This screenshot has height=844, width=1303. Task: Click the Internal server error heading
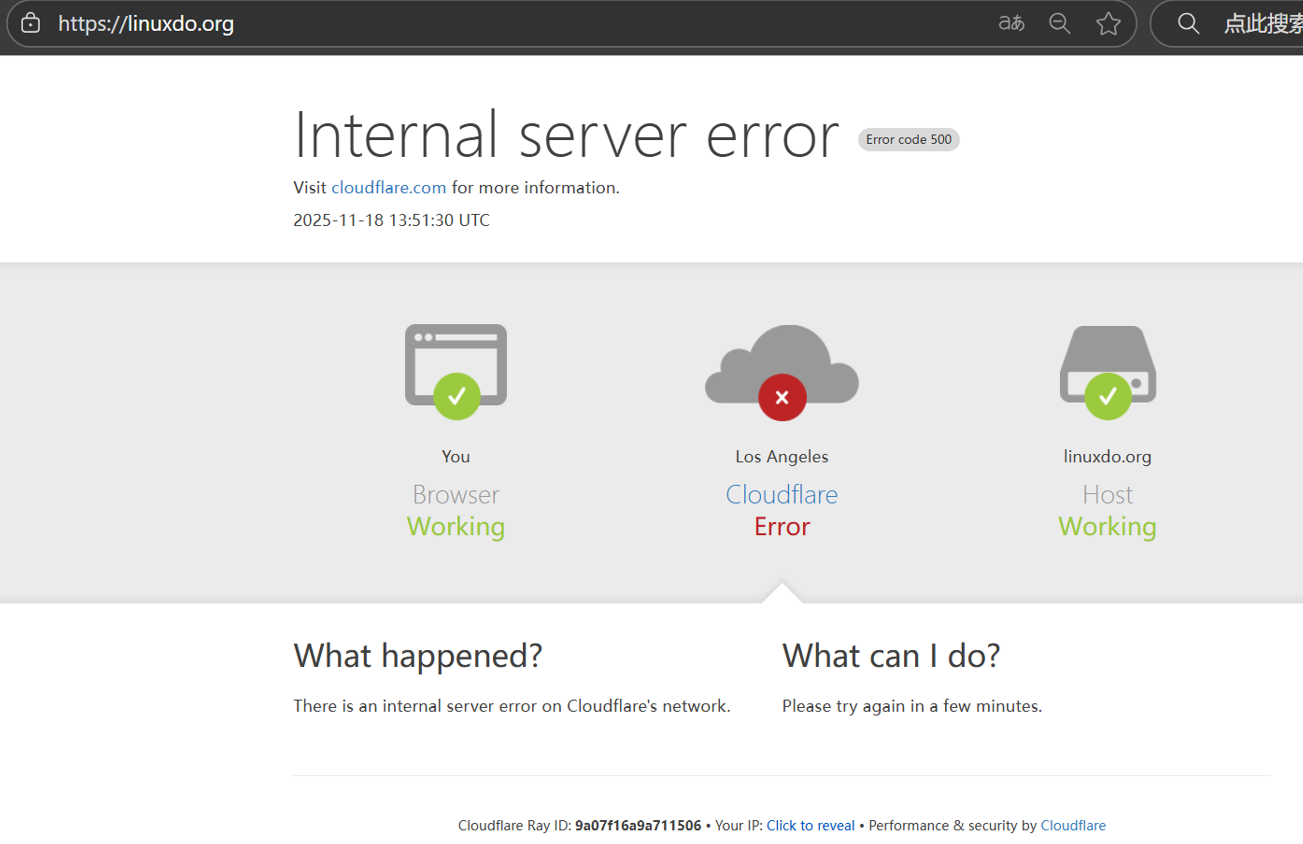pyautogui.click(x=566, y=134)
